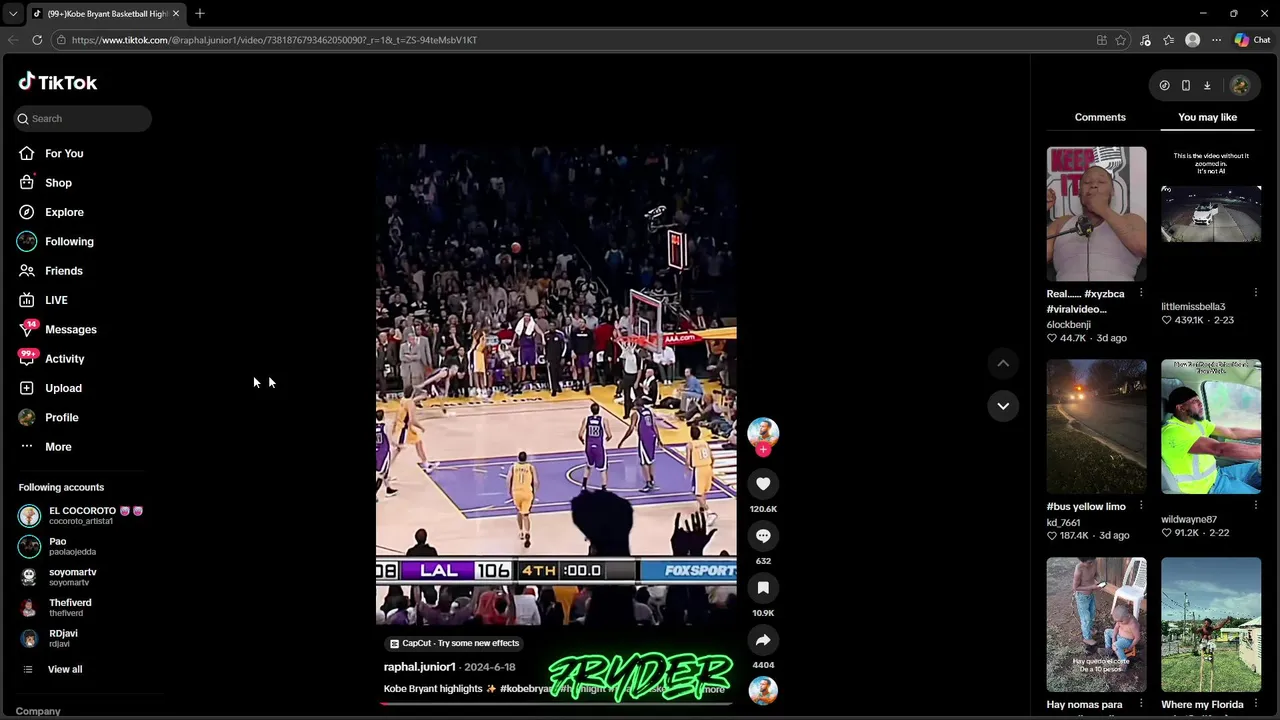Open the bus yellow limo video thumbnail
The width and height of the screenshot is (1280, 720).
1097,427
